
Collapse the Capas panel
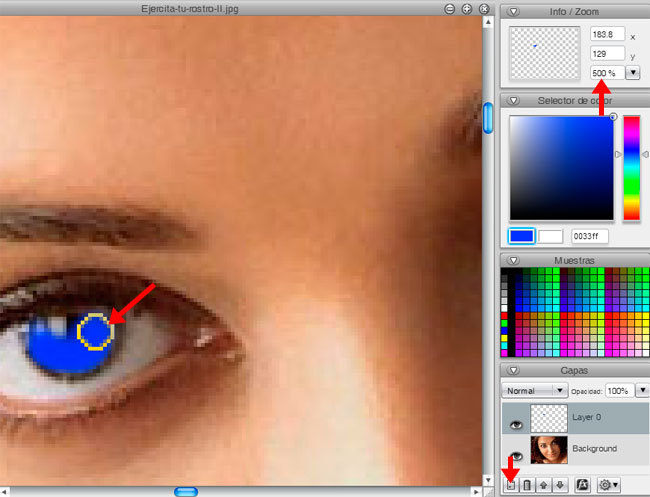(x=513, y=370)
